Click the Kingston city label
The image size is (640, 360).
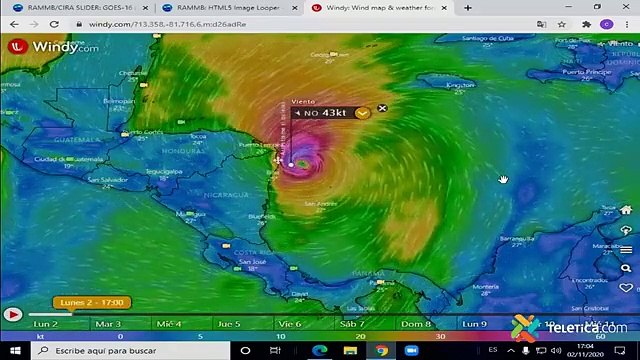click(460, 85)
